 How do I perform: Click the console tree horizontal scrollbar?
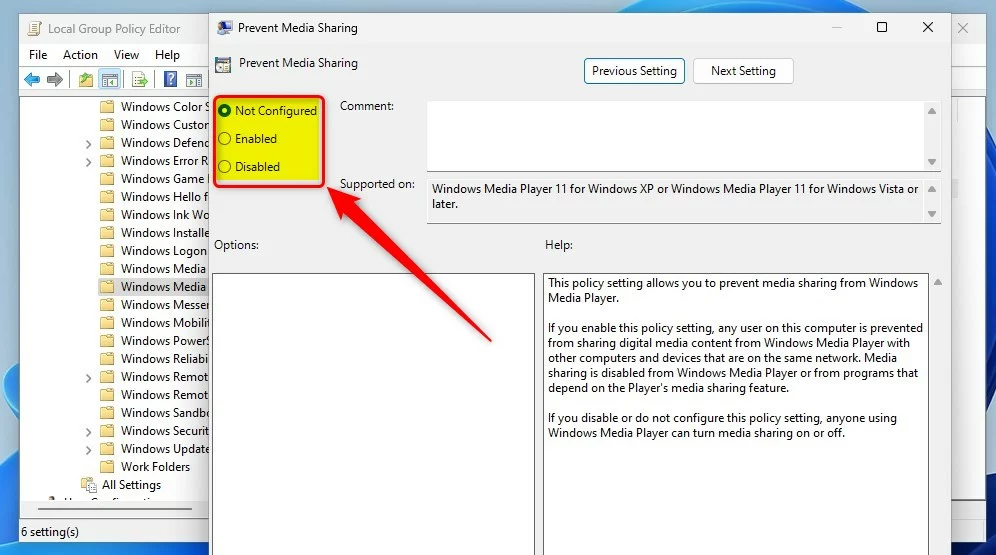tap(114, 508)
